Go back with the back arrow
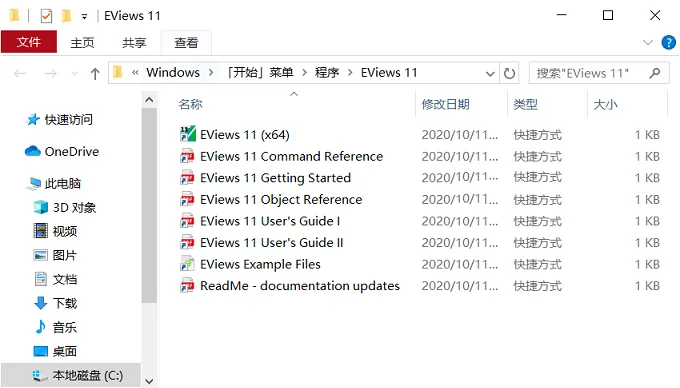Screen dimensions: 680x388 [x=20, y=73]
